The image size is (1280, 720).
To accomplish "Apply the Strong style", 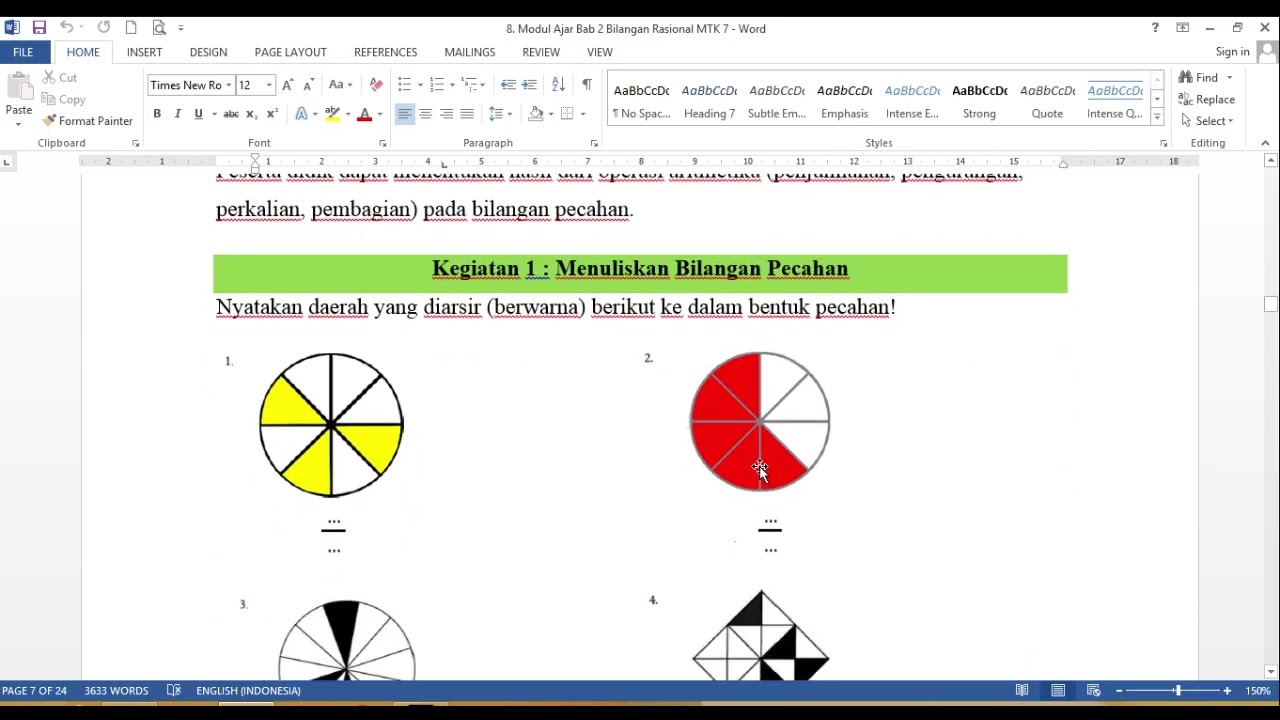I will click(x=980, y=100).
